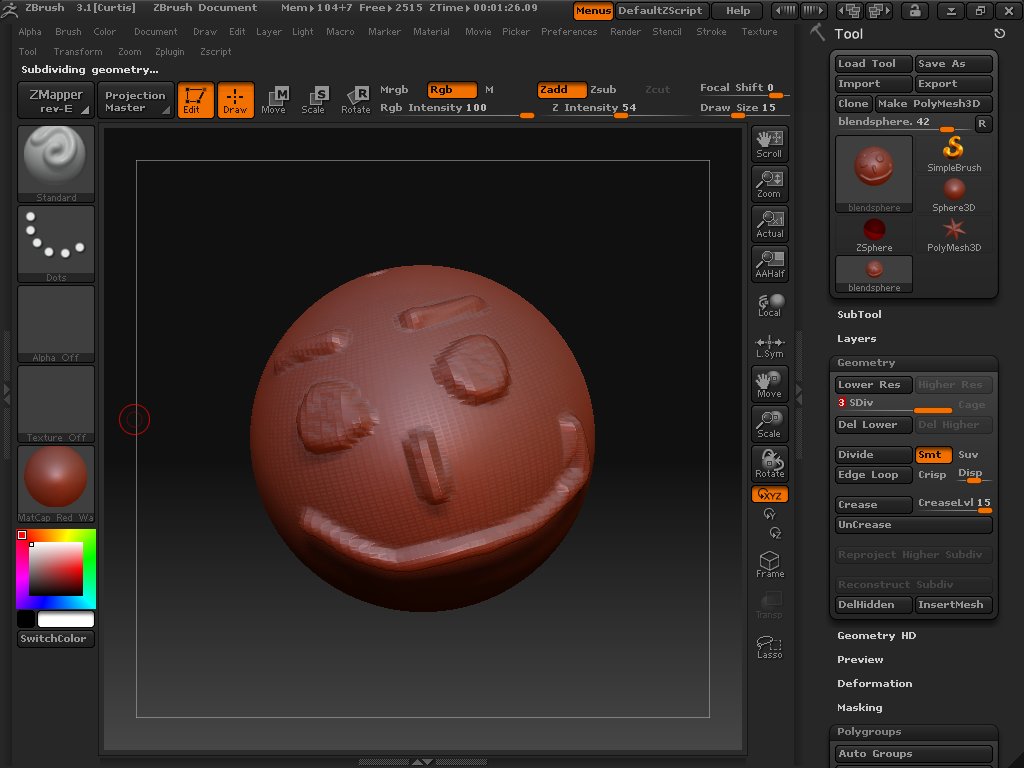Open the Dots stroke picker
The image size is (1024, 768).
point(56,244)
